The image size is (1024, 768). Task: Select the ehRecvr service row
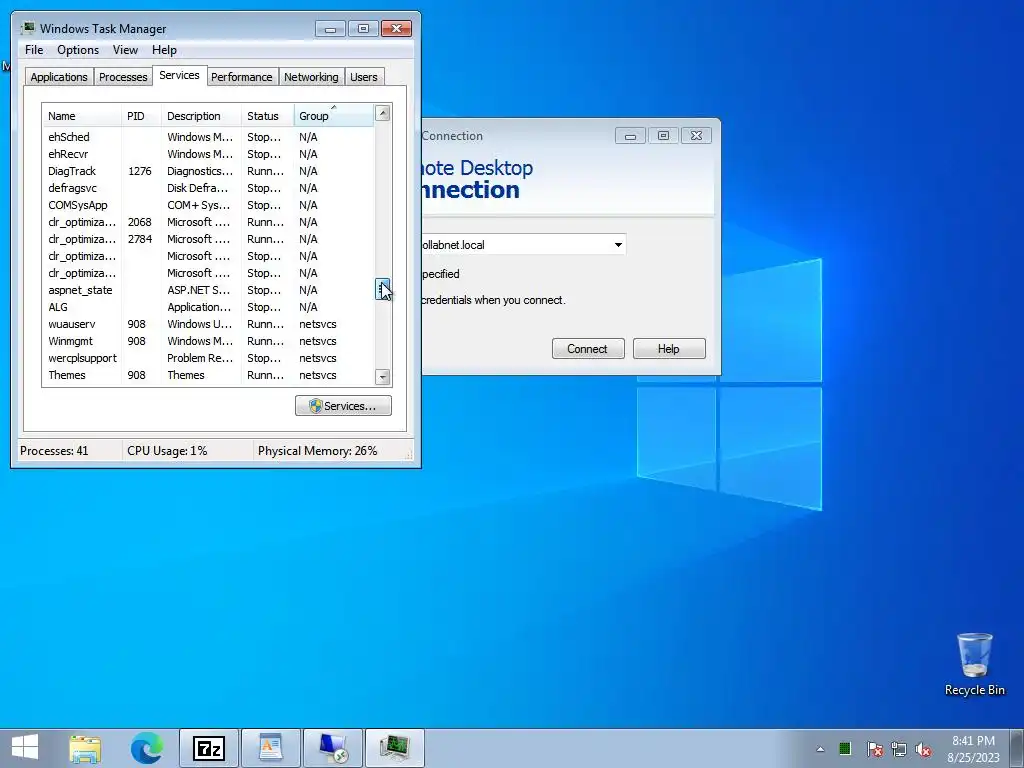point(208,153)
